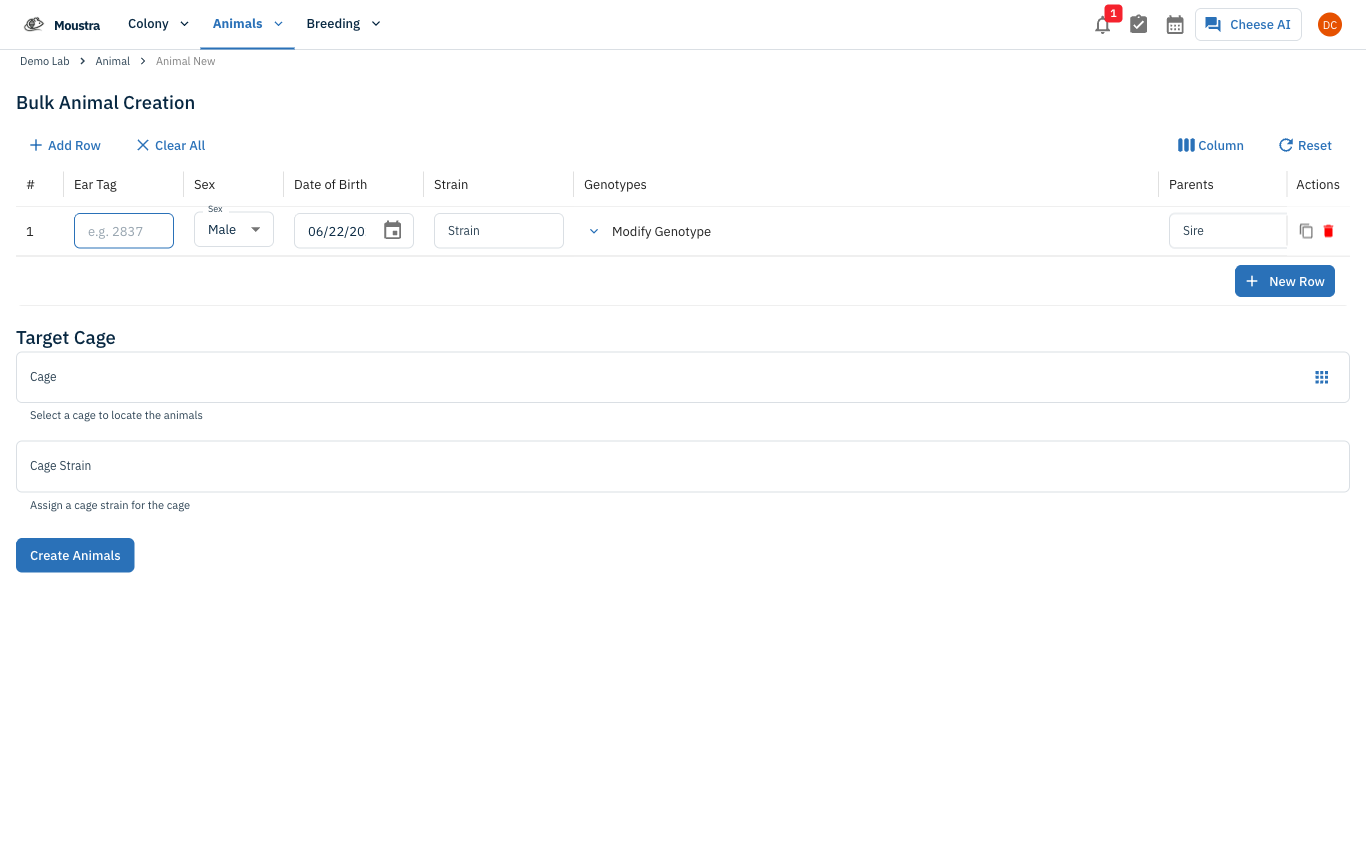
Task: Open the Column settings
Action: pyautogui.click(x=1211, y=146)
